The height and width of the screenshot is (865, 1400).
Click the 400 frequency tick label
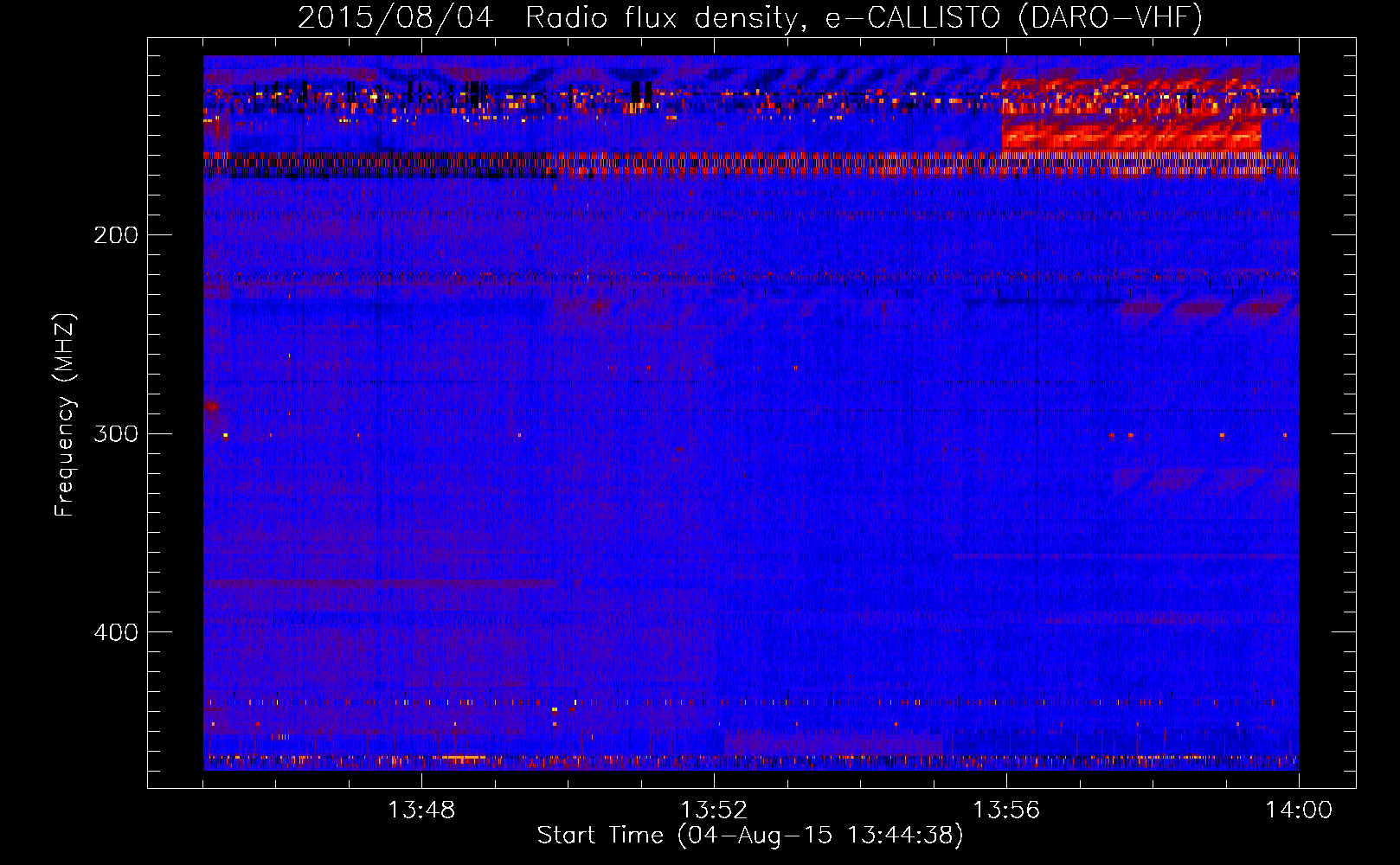[116, 632]
